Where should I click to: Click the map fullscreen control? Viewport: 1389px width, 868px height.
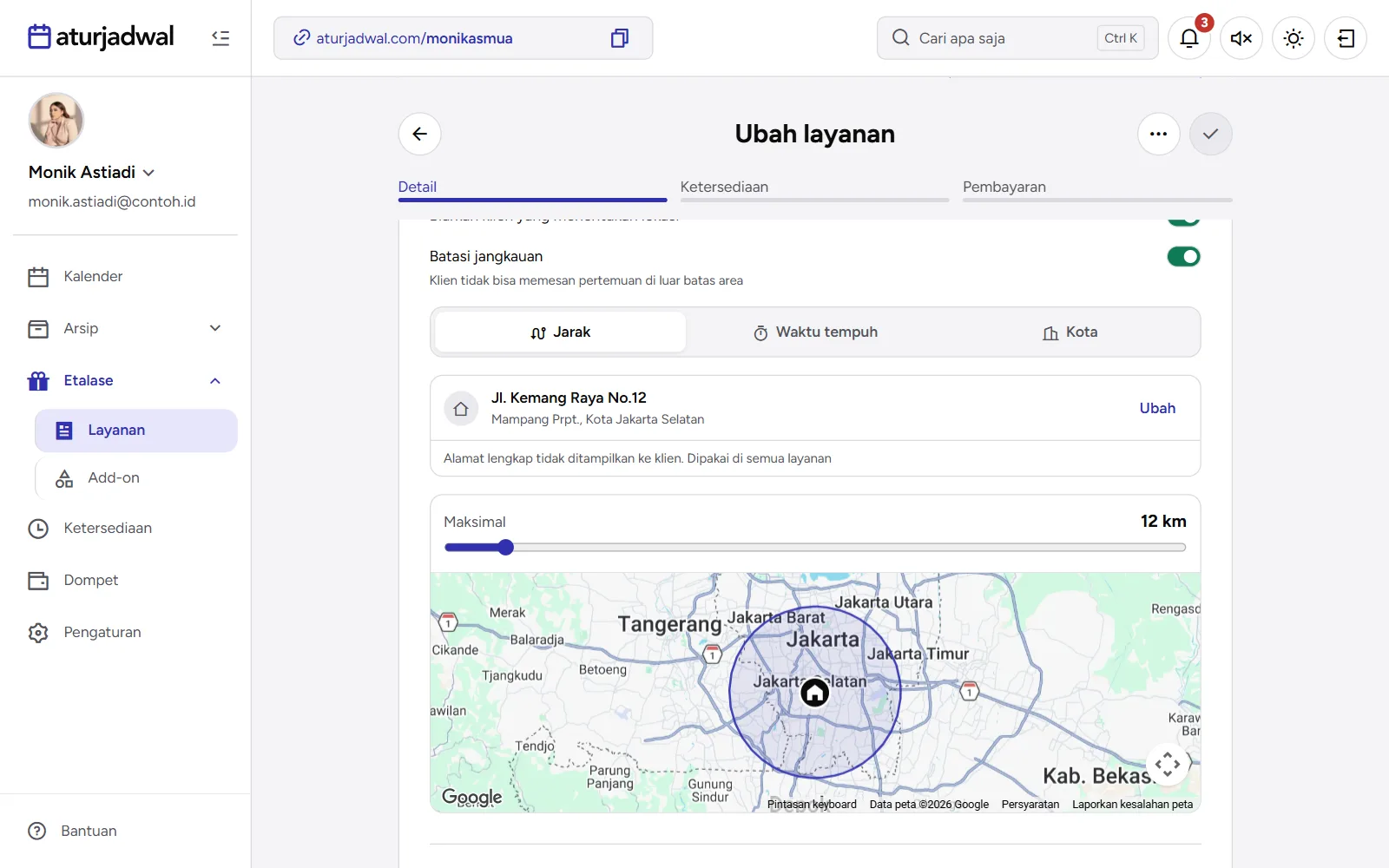[x=1168, y=764]
